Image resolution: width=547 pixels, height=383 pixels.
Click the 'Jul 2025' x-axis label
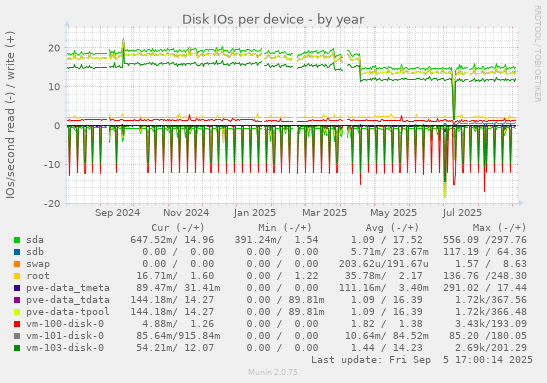pos(462,213)
